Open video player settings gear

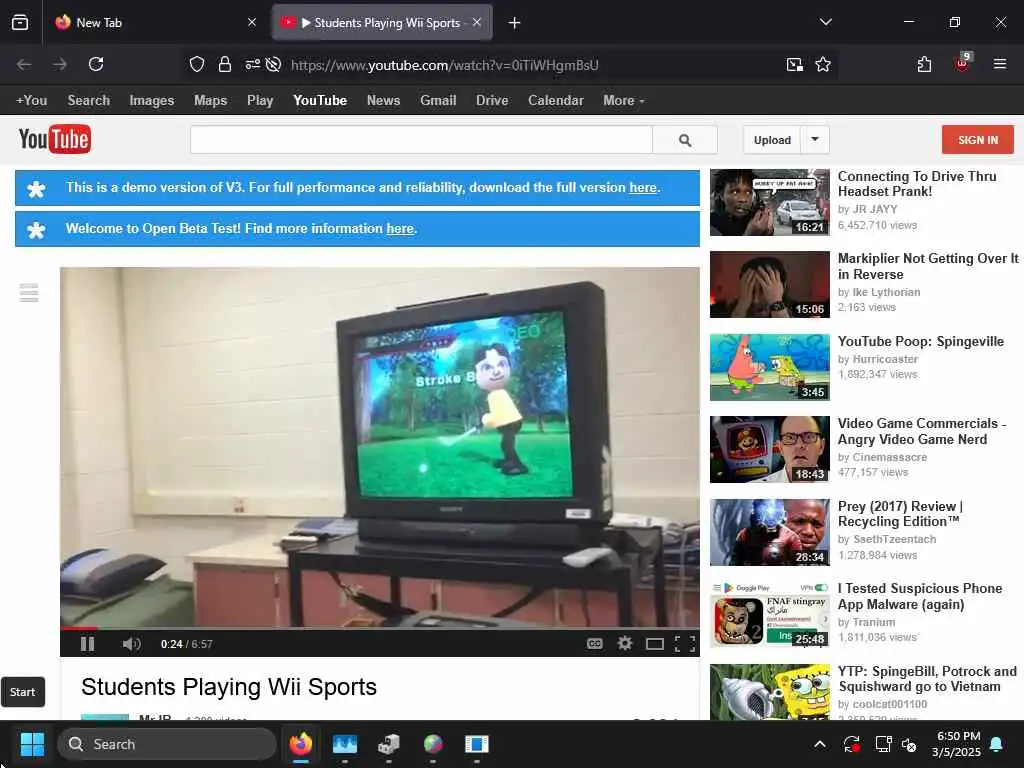tap(625, 644)
